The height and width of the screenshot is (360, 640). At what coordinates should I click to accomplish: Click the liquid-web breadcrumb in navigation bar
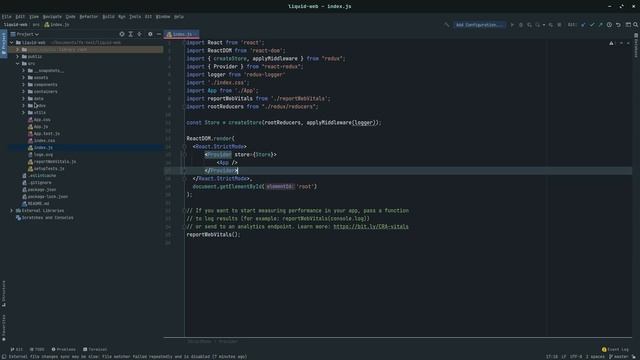[16, 25]
